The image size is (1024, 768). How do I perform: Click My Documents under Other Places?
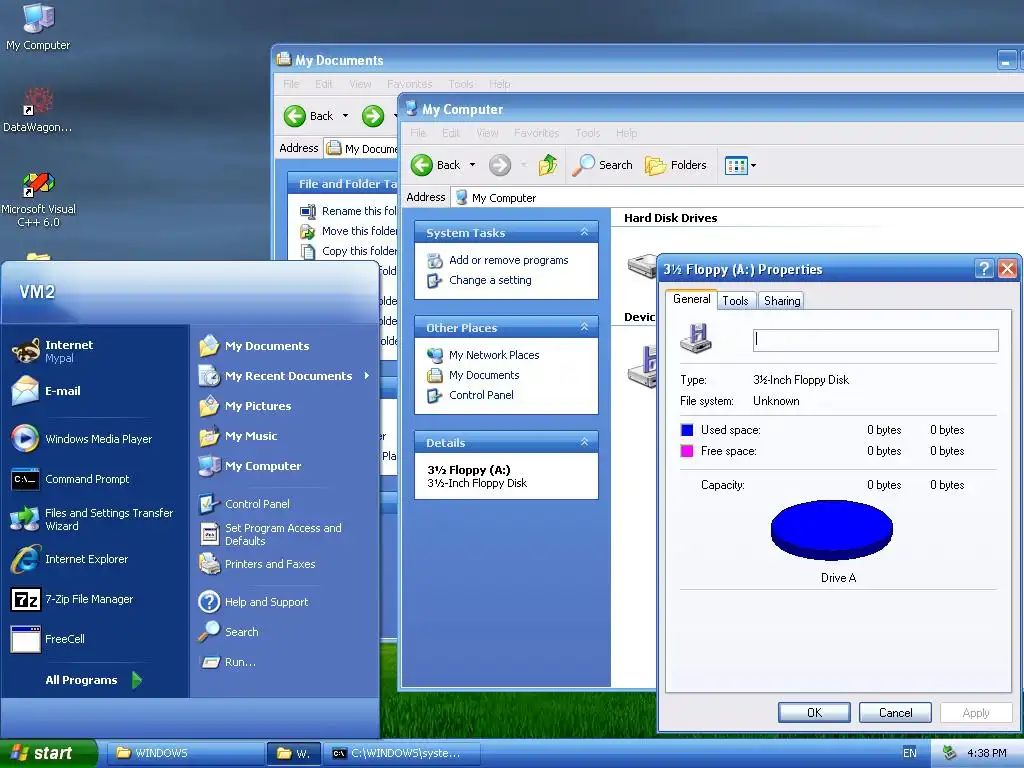click(x=484, y=375)
